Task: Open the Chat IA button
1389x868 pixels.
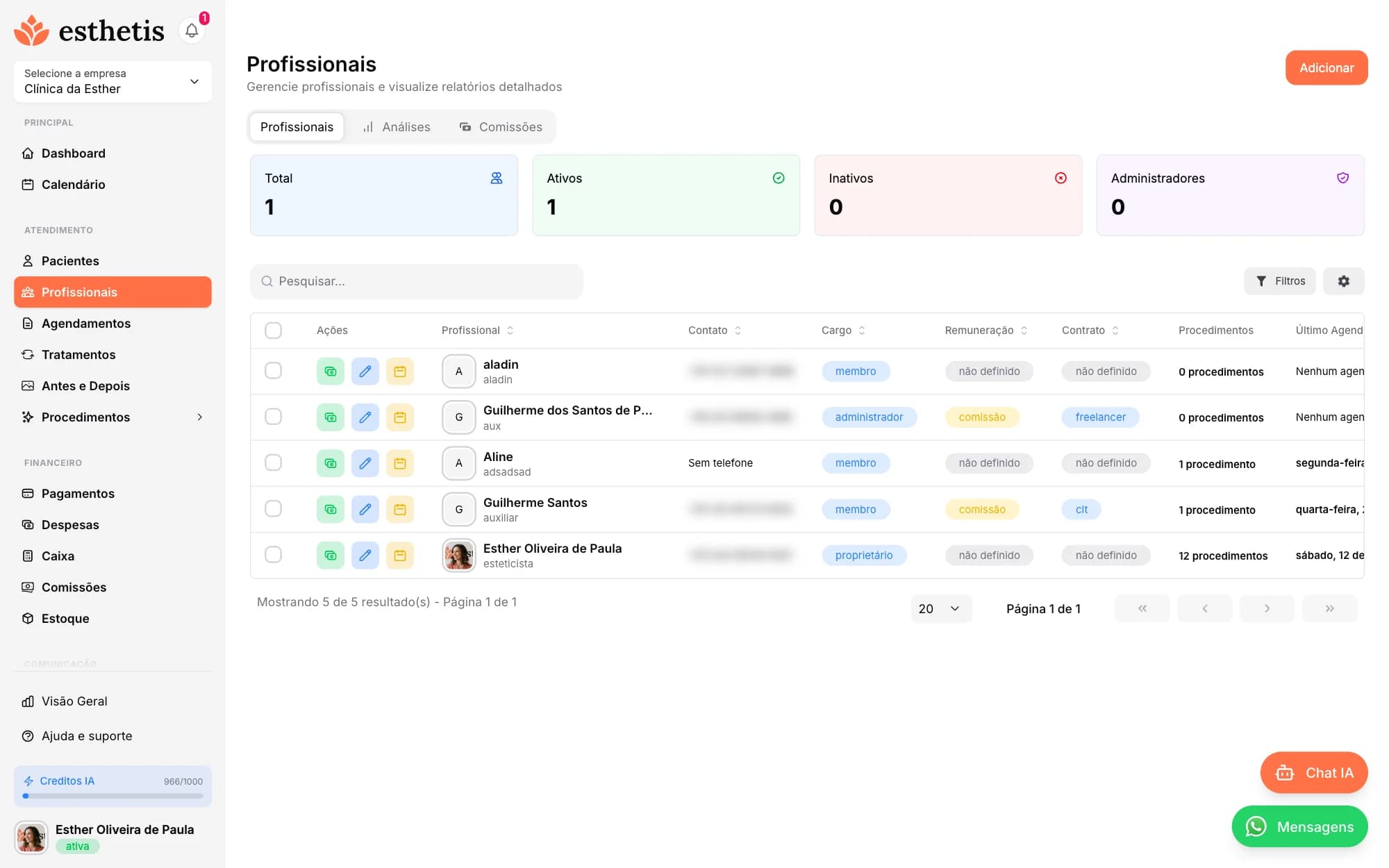Action: click(x=1314, y=773)
